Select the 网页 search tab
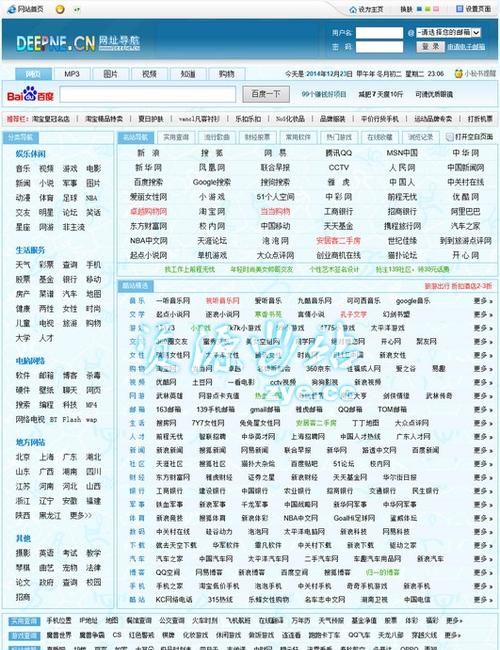Image resolution: width=500 pixels, height=650 pixels. [x=33, y=74]
